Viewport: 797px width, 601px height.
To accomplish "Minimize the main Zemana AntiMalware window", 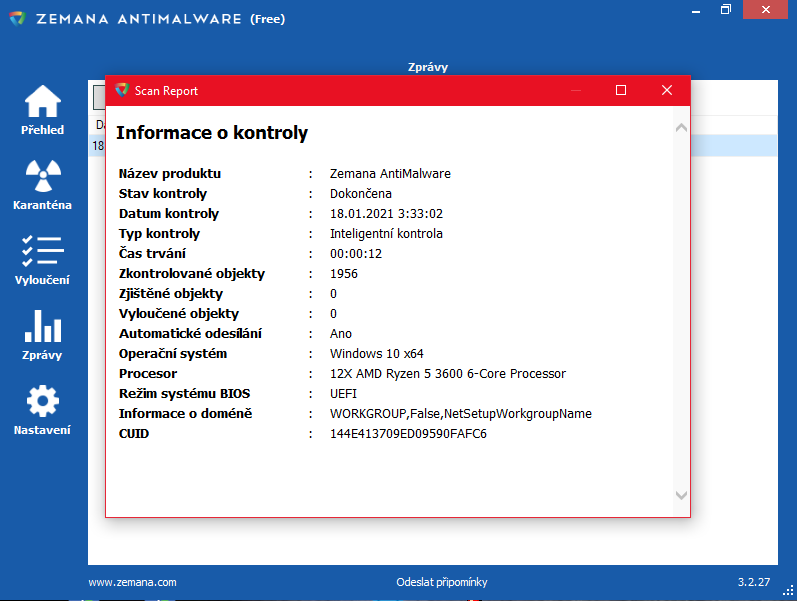I will 691,9.
